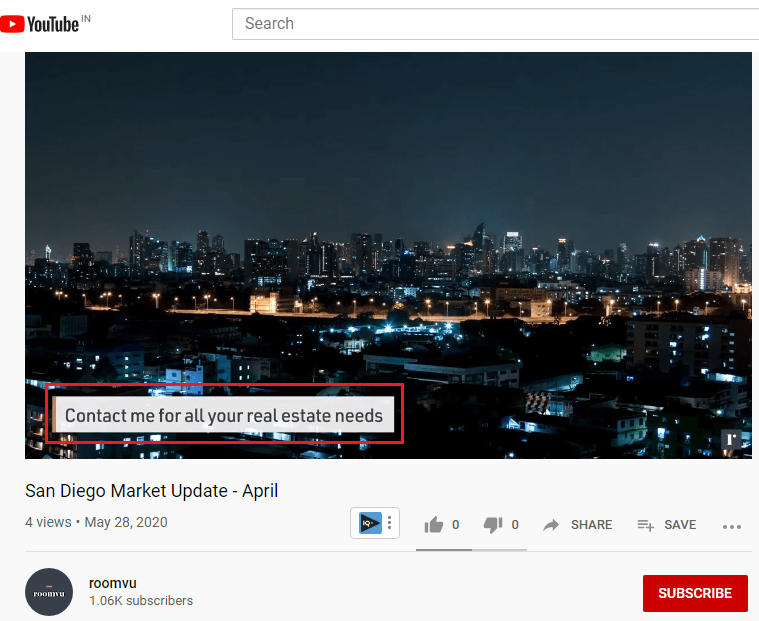Screen dimensions: 759x621
Task: Click the thumbs up like icon
Action: pyautogui.click(x=434, y=525)
